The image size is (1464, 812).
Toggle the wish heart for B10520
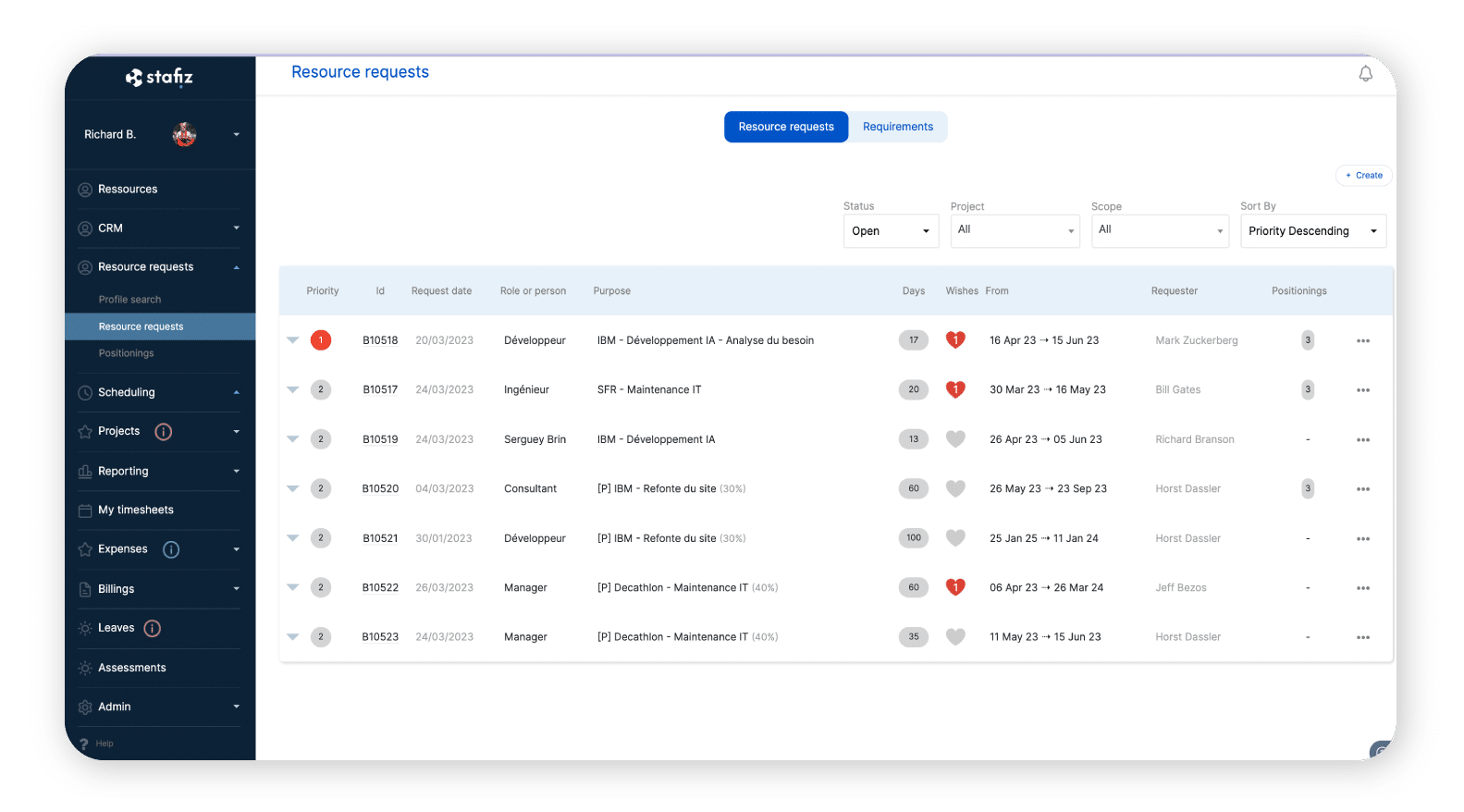pos(955,488)
